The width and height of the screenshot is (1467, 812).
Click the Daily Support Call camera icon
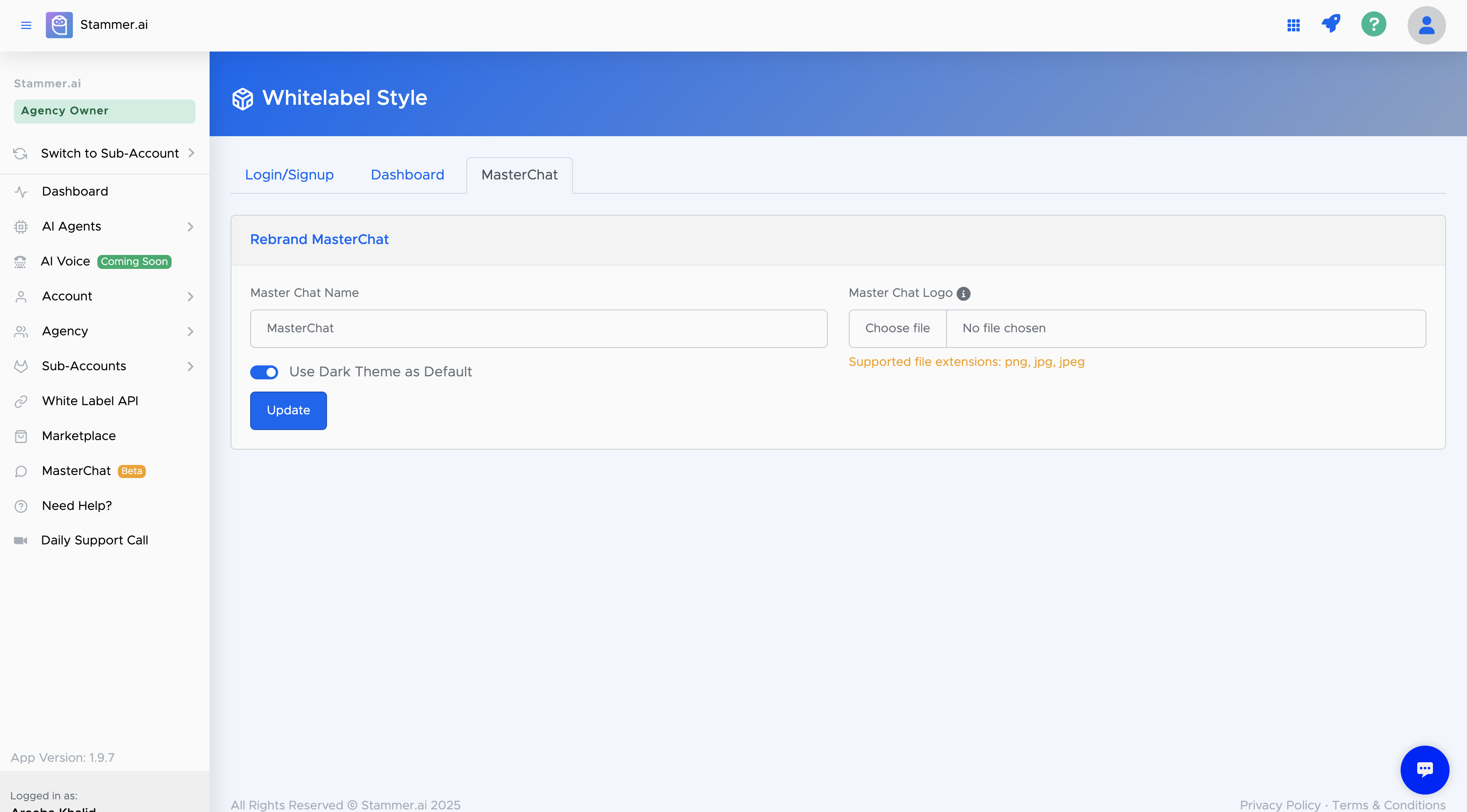21,540
